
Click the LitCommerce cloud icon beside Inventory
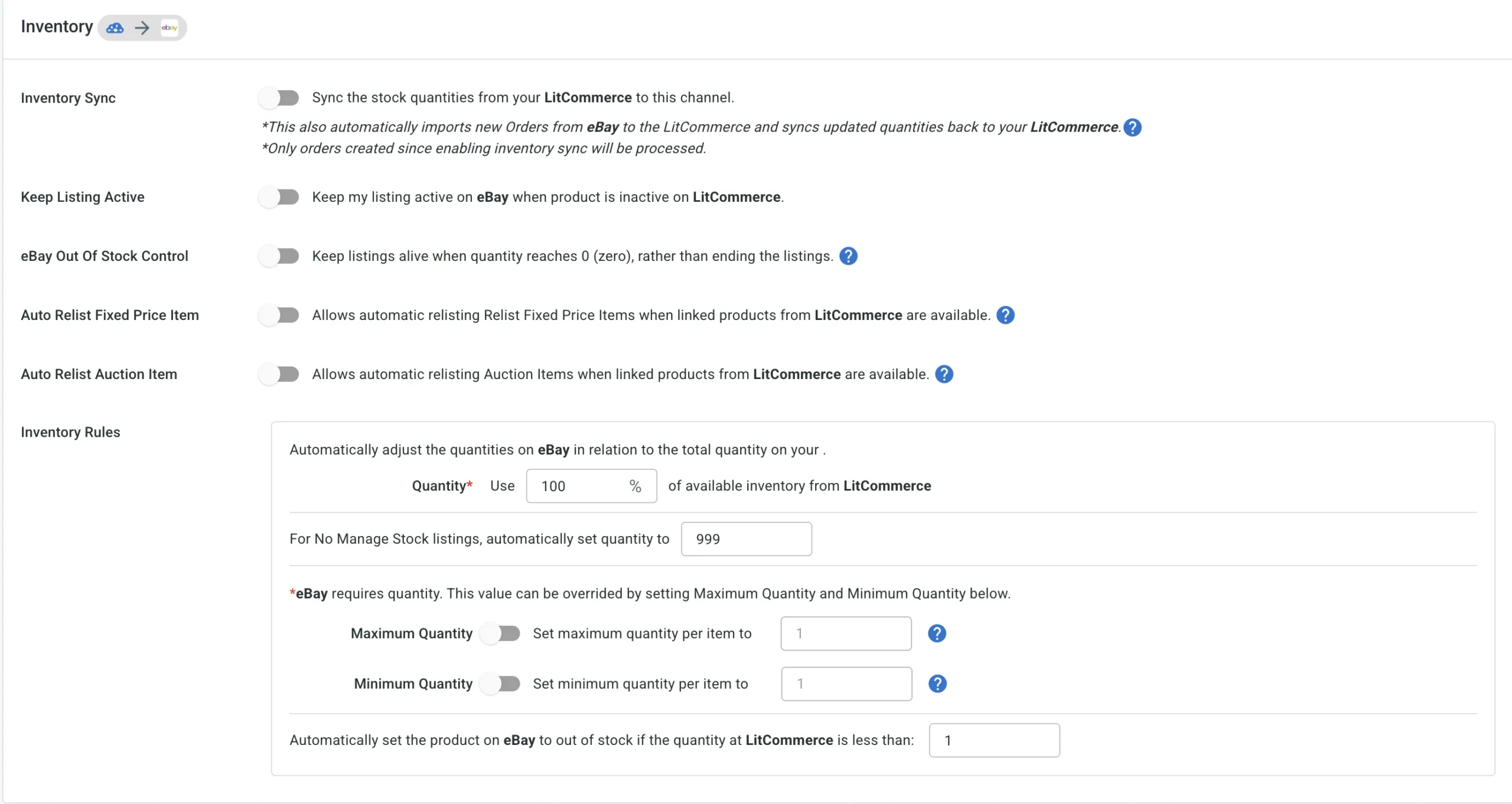point(115,28)
